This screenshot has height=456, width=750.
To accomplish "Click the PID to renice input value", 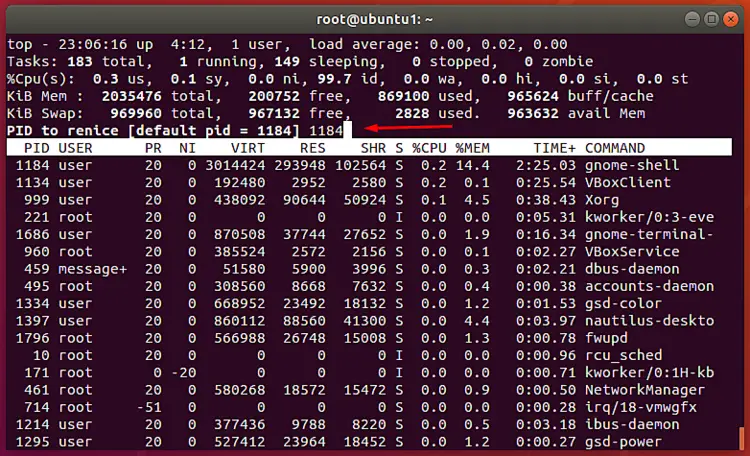I will tap(326, 131).
